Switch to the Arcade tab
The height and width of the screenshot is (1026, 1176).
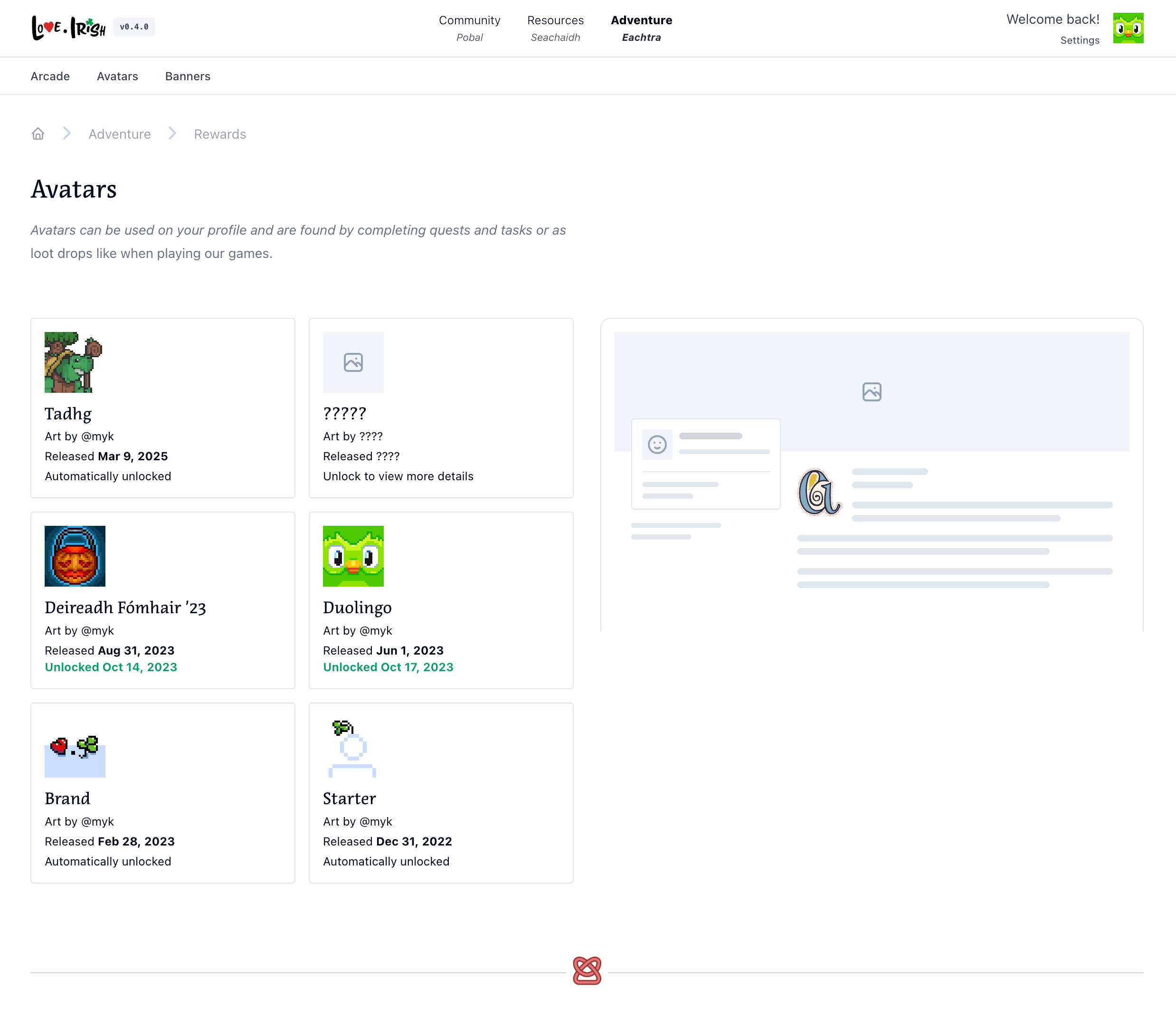click(x=50, y=76)
